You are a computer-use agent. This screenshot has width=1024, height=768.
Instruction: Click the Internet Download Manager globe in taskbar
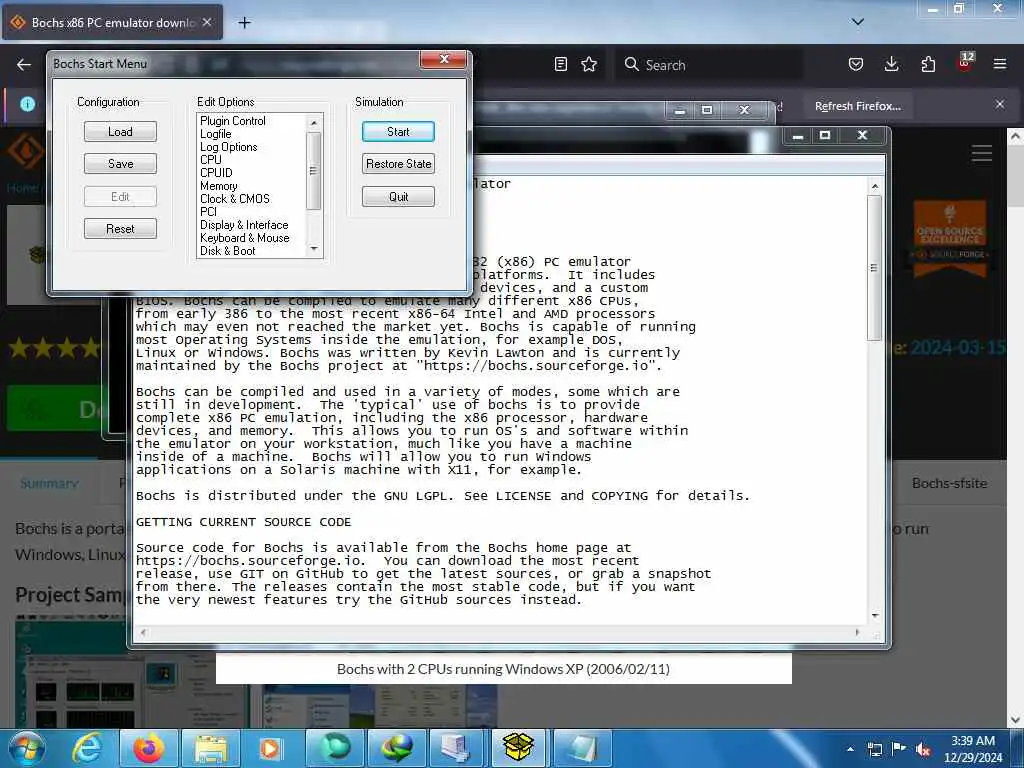tap(396, 748)
